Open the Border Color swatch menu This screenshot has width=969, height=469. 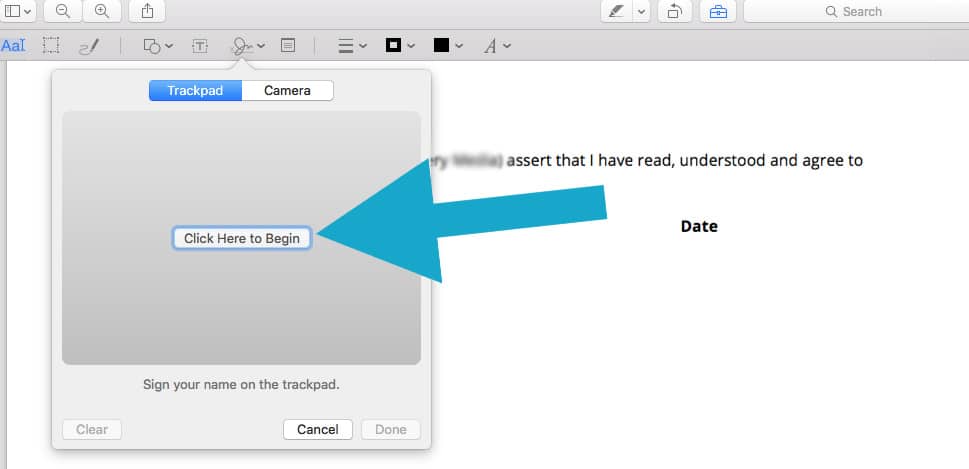pos(400,46)
